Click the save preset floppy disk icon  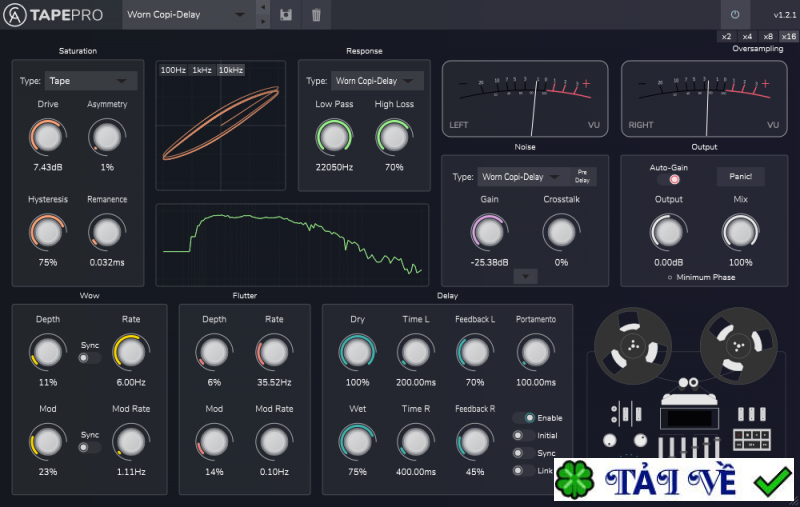click(286, 15)
